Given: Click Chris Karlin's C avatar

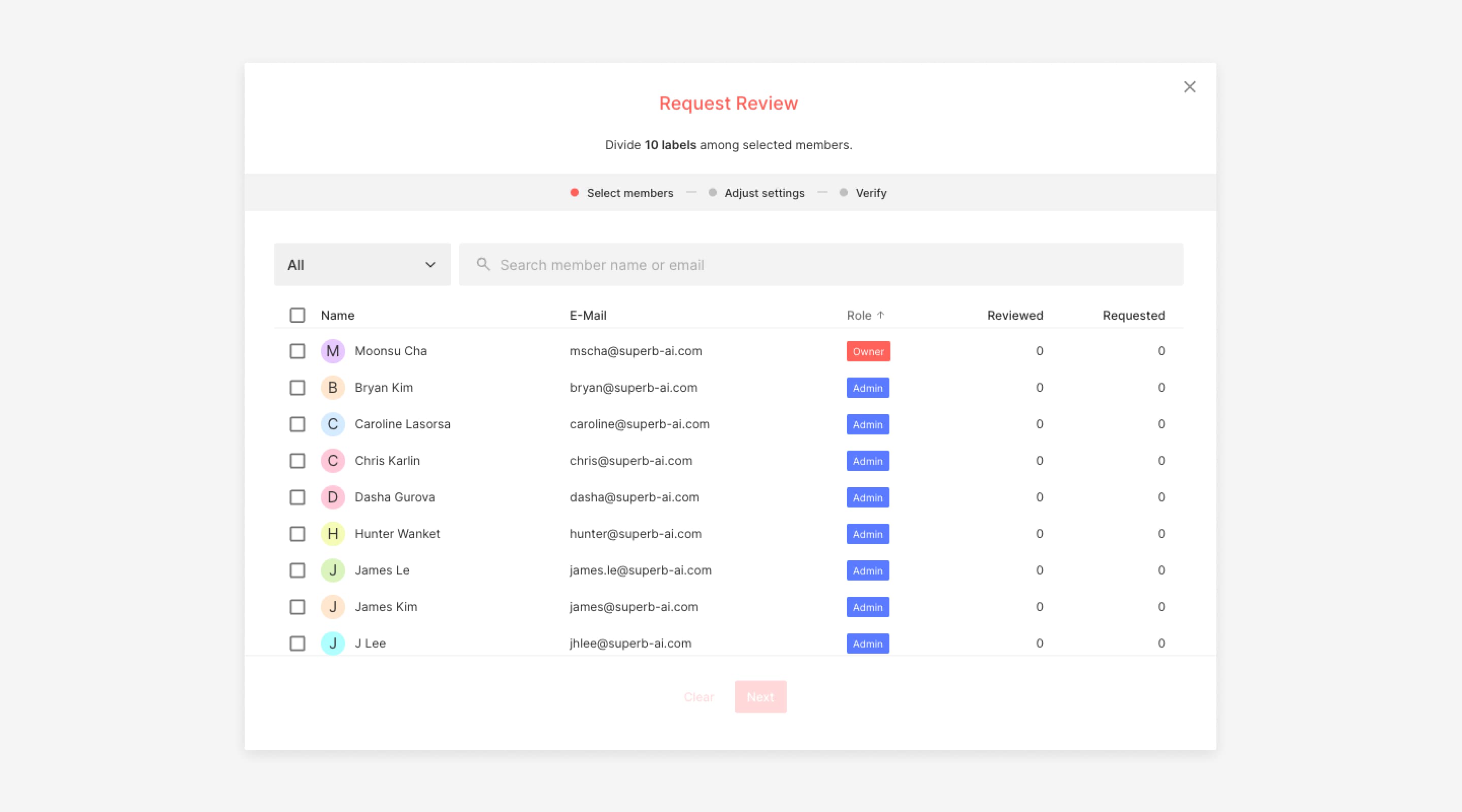Looking at the screenshot, I should pyautogui.click(x=333, y=461).
